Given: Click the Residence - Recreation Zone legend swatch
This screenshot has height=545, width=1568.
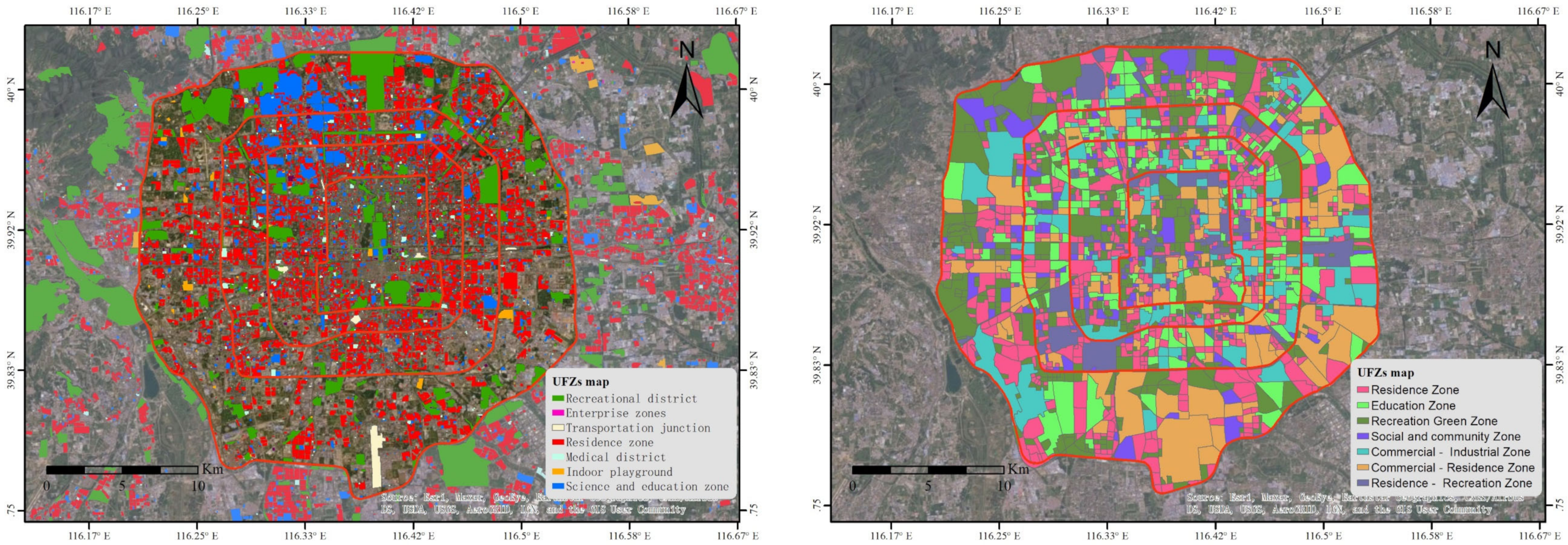Looking at the screenshot, I should click(1363, 484).
